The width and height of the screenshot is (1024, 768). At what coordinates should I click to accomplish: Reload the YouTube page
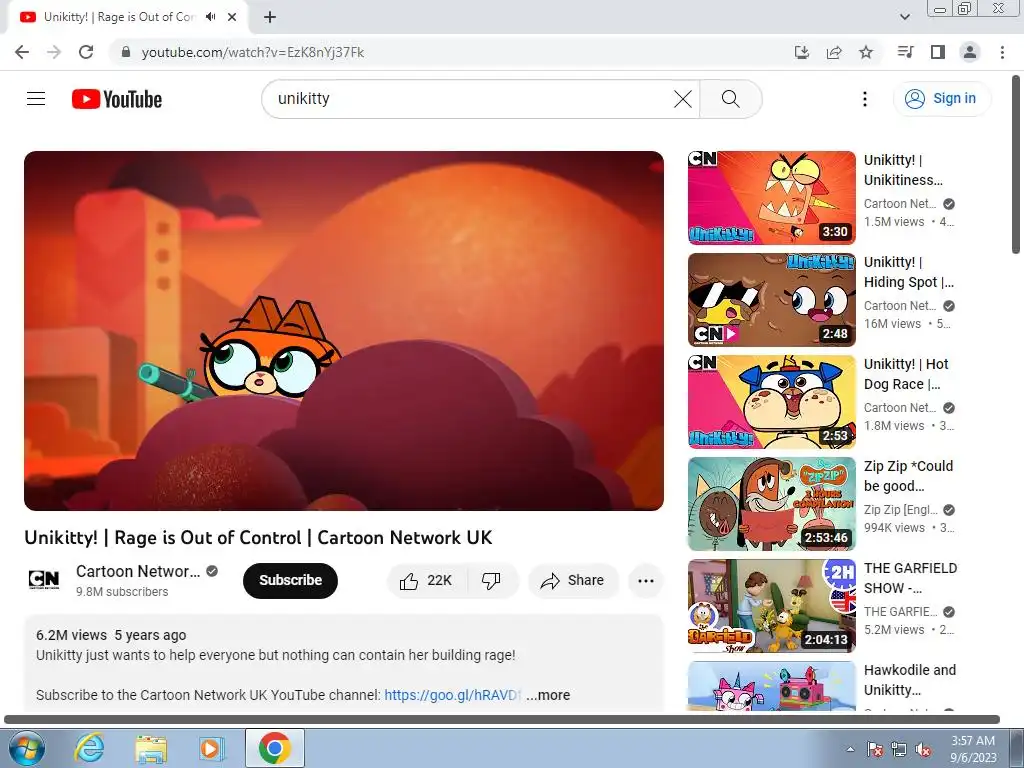coord(86,52)
